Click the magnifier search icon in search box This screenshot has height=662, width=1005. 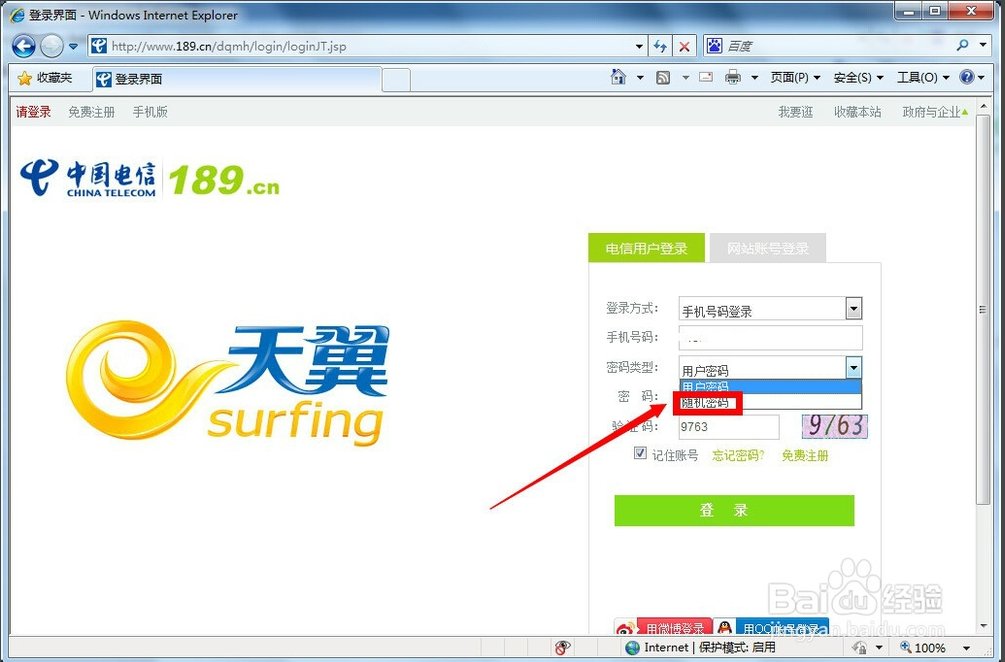[962, 46]
